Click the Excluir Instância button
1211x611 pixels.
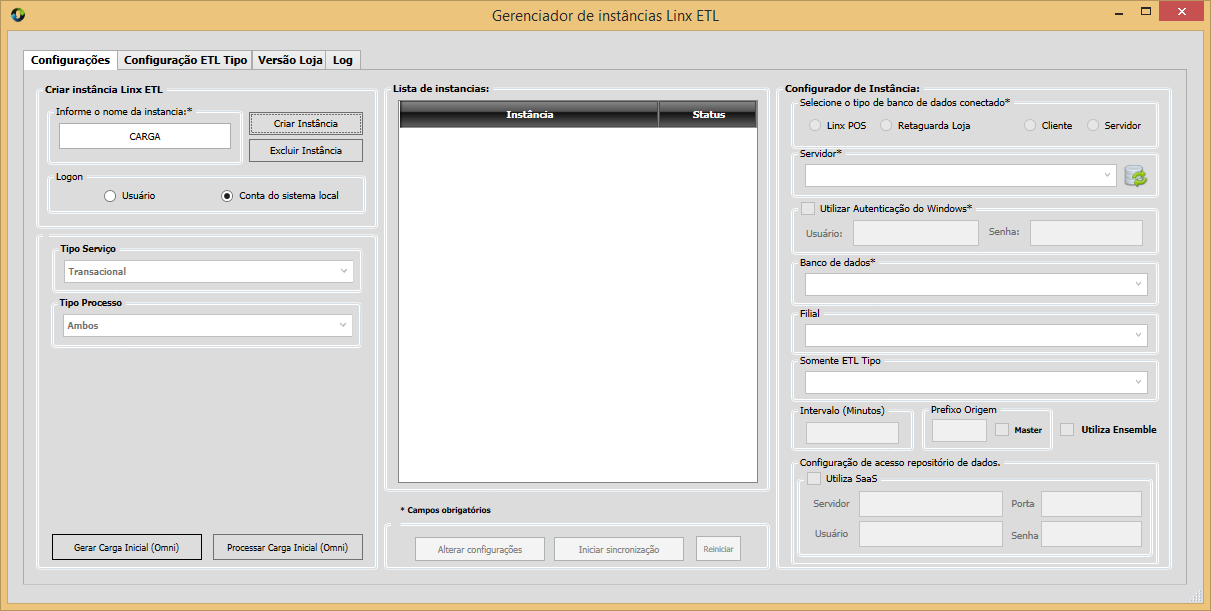click(306, 151)
